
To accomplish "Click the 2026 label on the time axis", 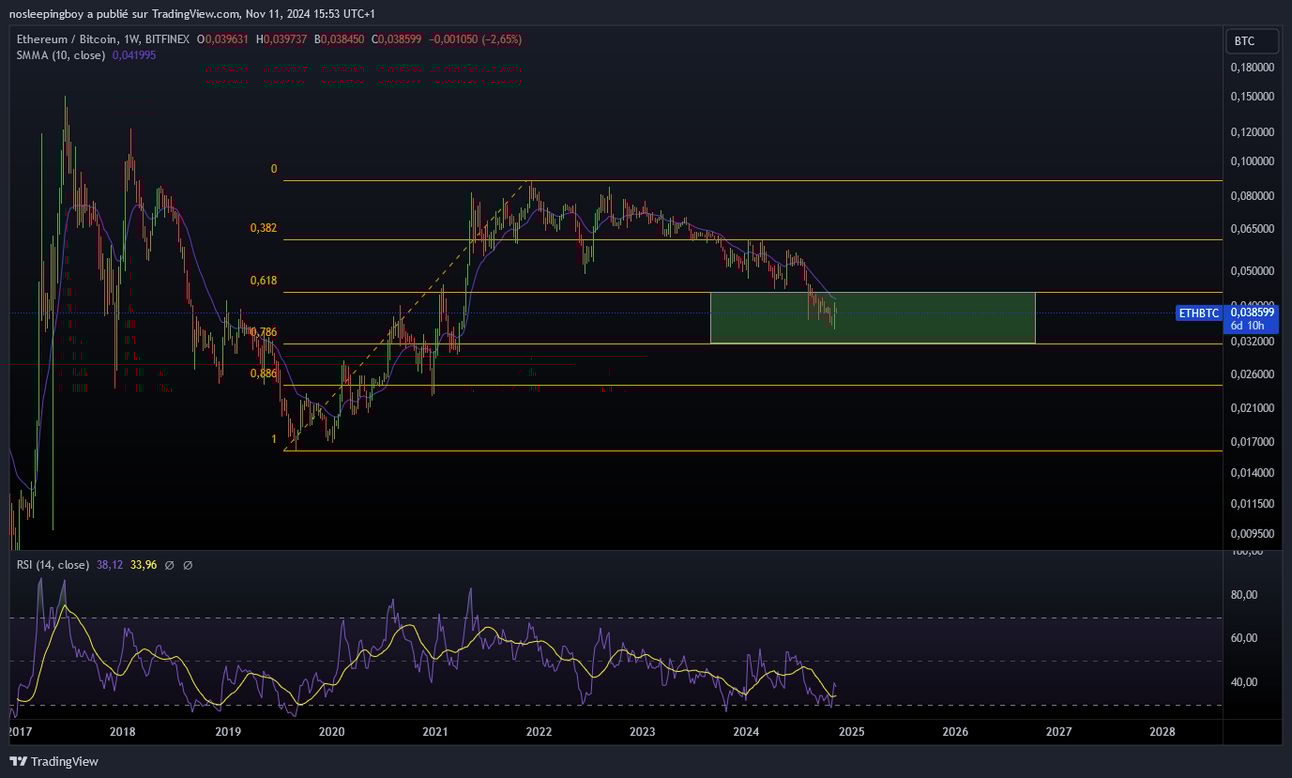I will (955, 732).
